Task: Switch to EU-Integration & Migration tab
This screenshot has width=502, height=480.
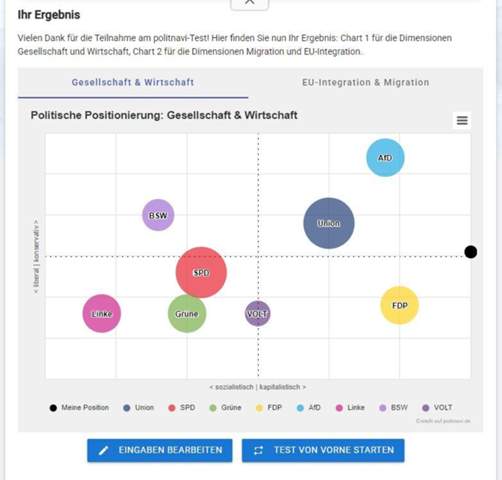Action: tap(366, 82)
